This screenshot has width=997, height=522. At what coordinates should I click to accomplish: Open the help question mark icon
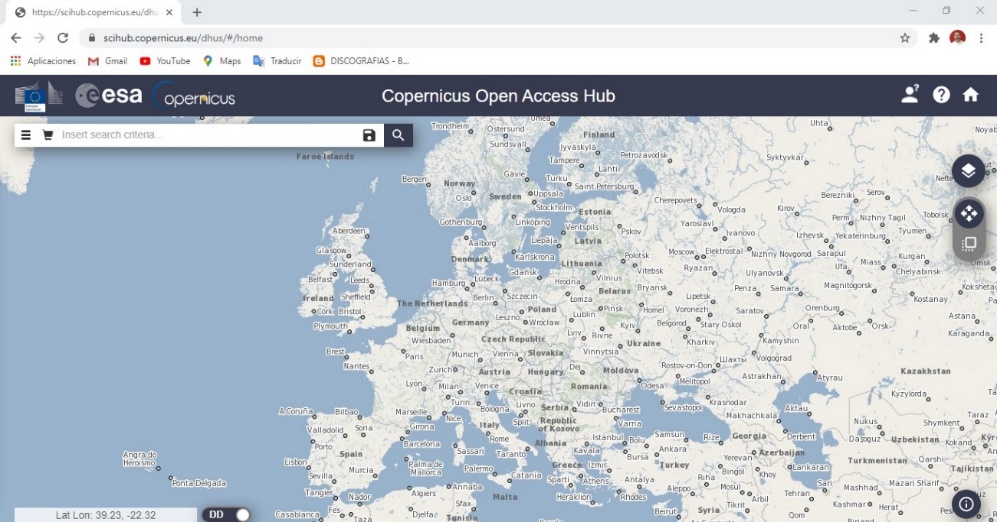941,95
